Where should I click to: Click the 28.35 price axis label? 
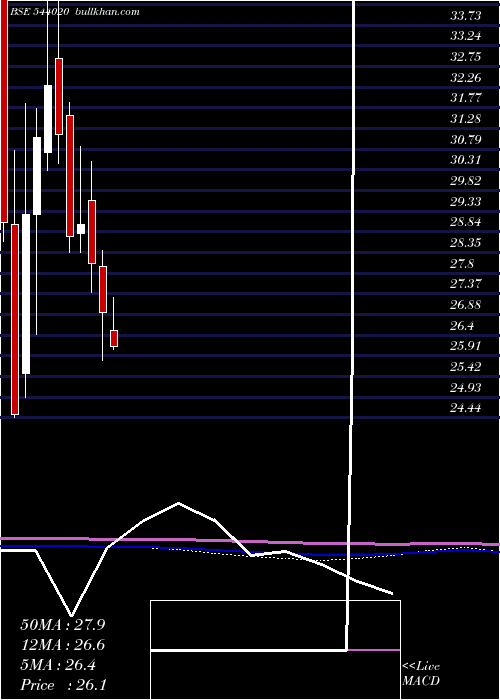(466, 243)
